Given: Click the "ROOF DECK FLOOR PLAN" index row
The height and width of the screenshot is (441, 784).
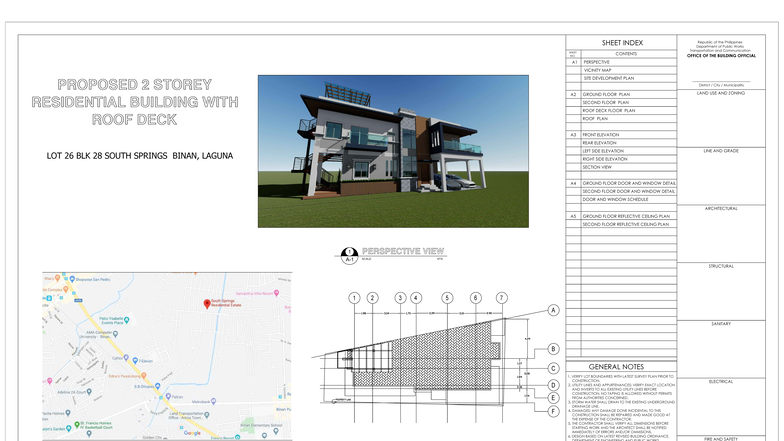Looking at the screenshot, I should pyautogui.click(x=622, y=110).
